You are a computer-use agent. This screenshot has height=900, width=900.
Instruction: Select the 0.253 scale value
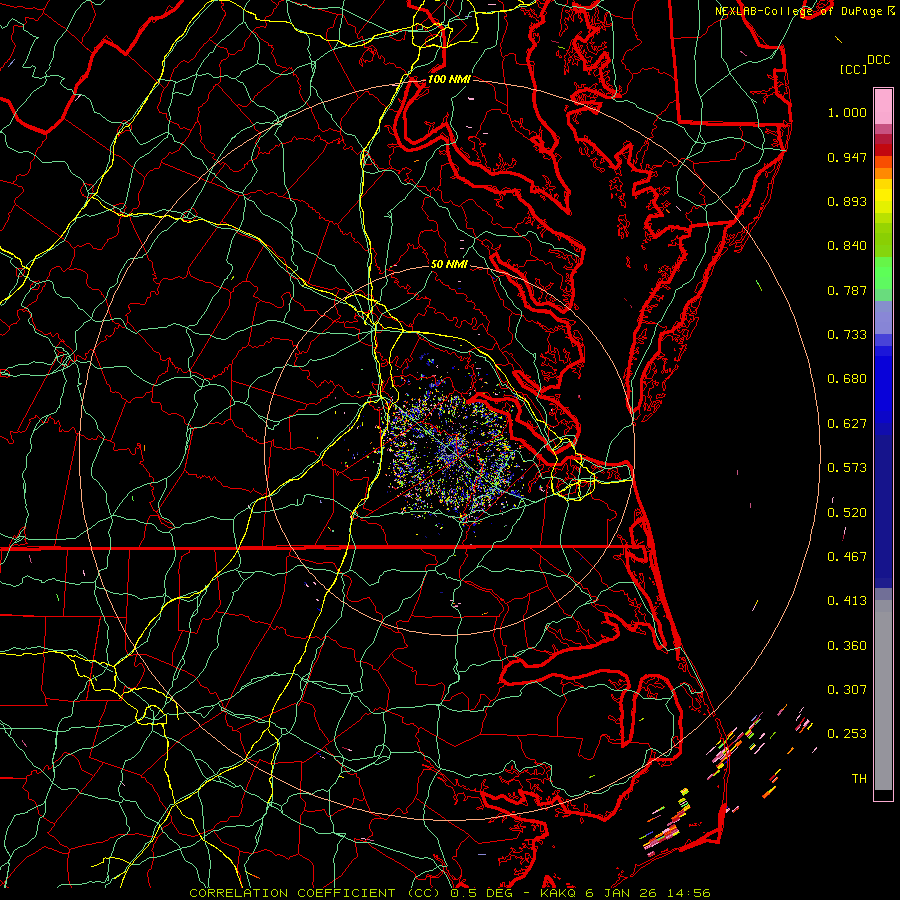tap(847, 734)
